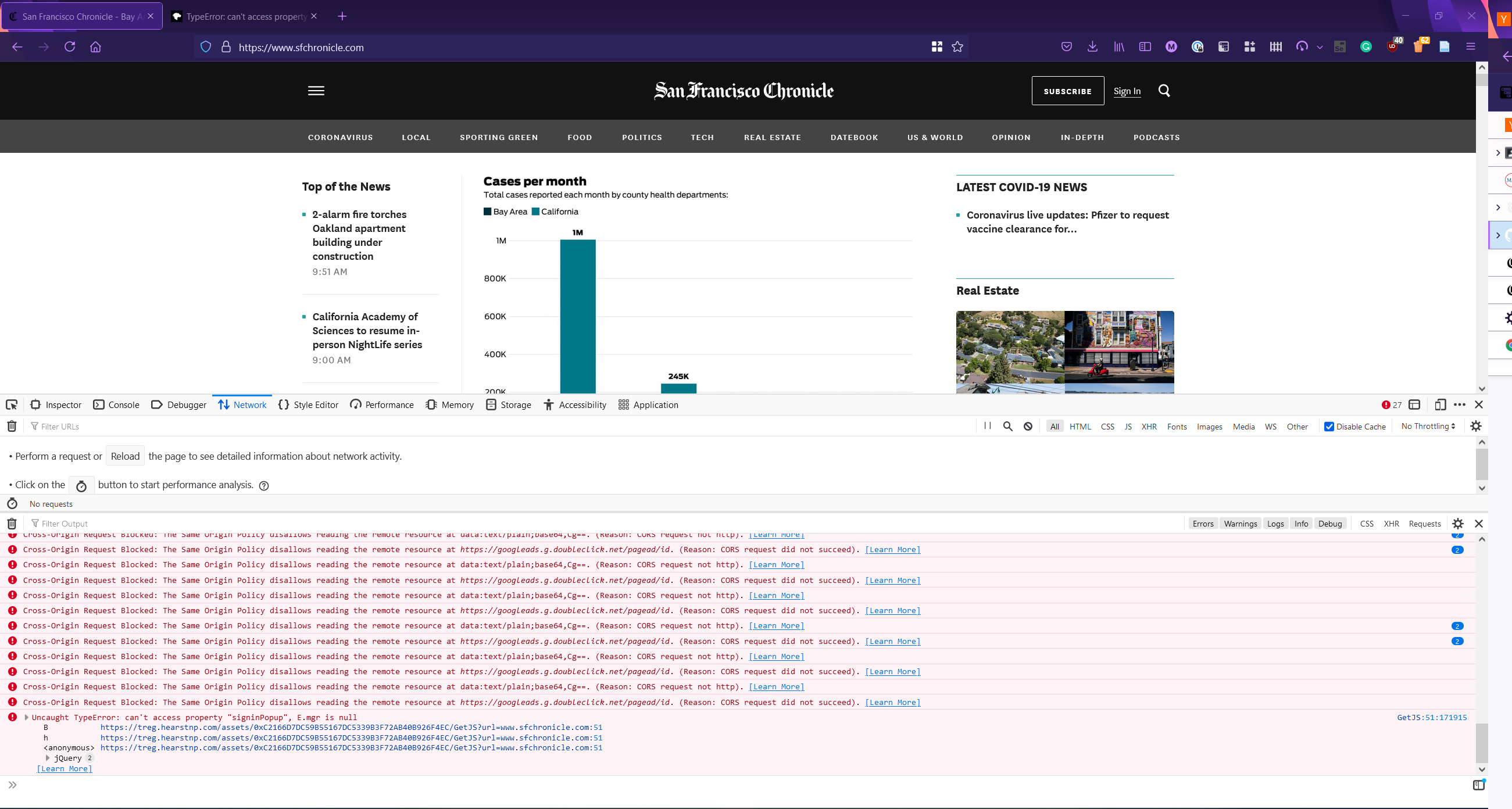This screenshot has height=809, width=1512.
Task: Clear console output with trash icon
Action: [11, 523]
